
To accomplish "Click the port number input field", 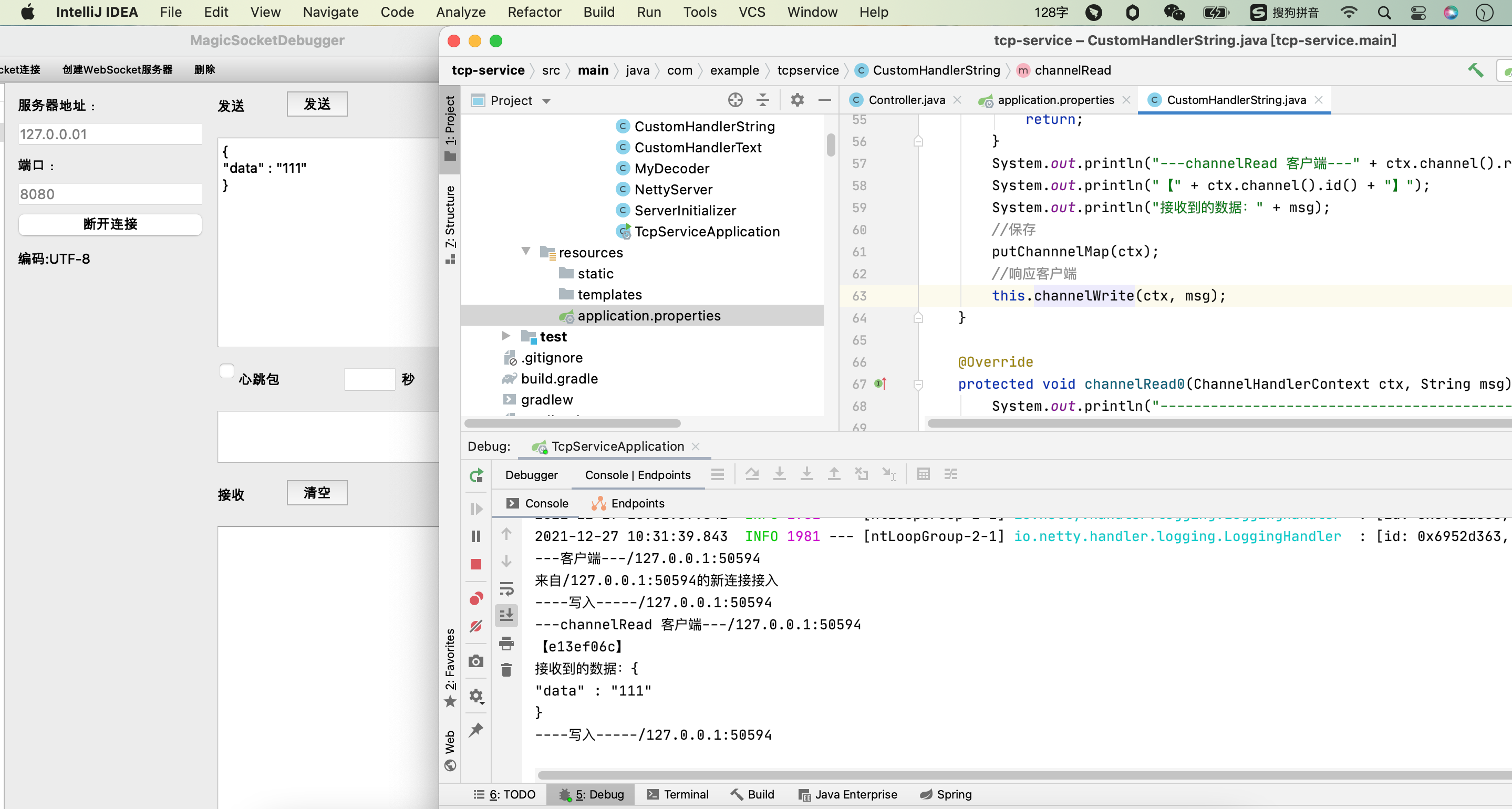I will tap(110, 194).
